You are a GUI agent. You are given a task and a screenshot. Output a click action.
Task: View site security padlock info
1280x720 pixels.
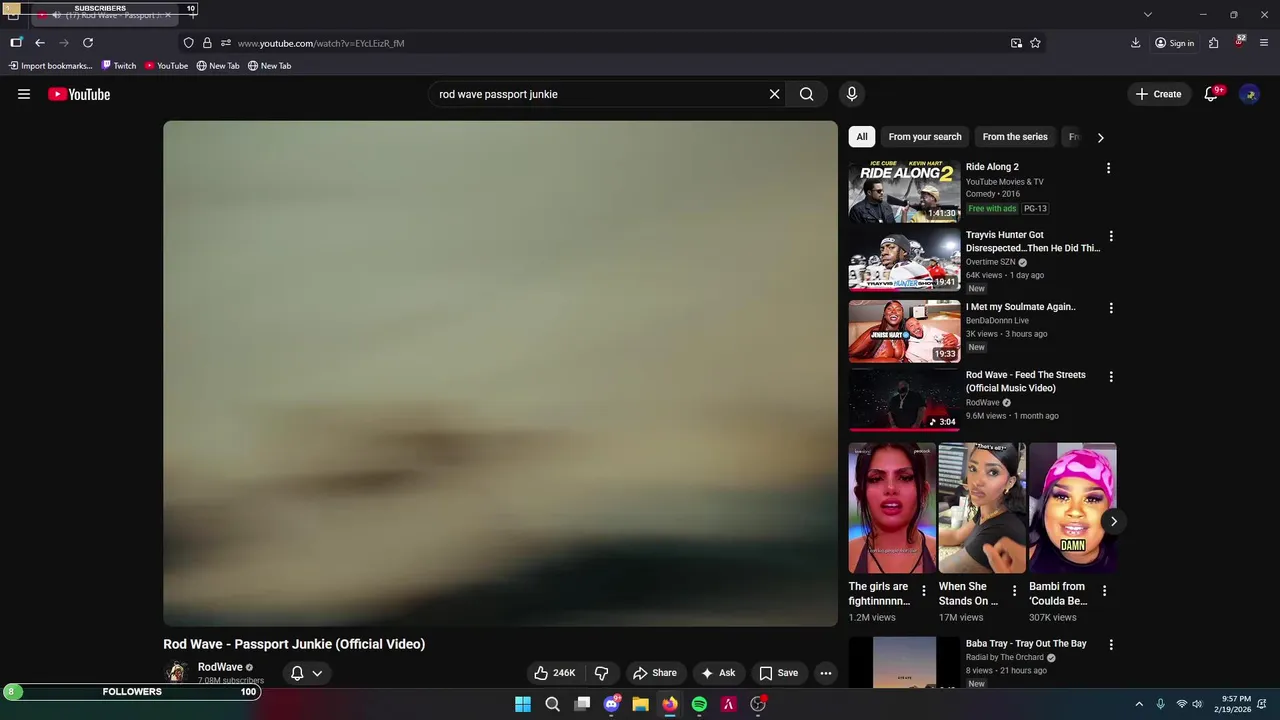(207, 43)
